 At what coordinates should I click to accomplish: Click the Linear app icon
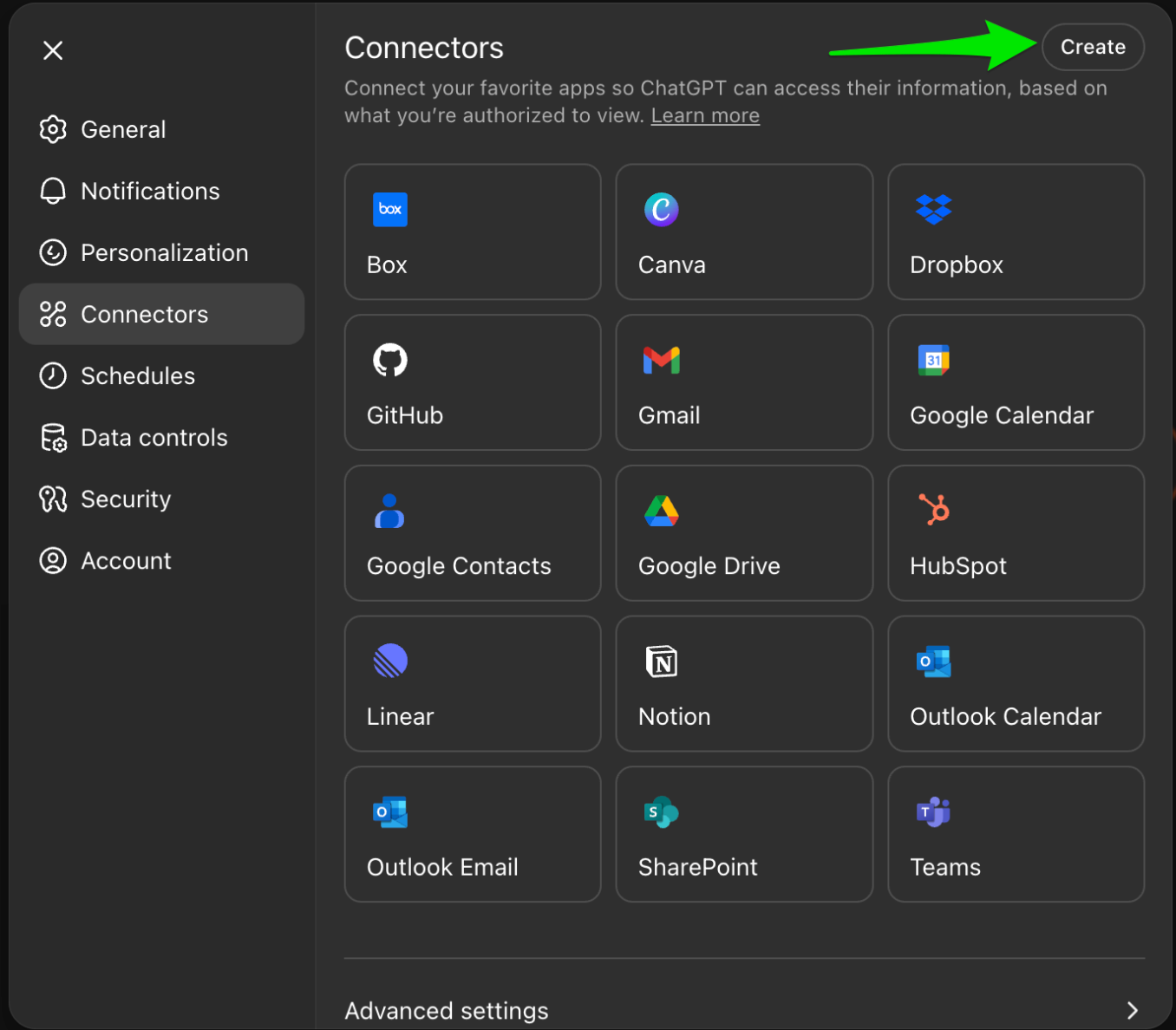click(x=389, y=661)
